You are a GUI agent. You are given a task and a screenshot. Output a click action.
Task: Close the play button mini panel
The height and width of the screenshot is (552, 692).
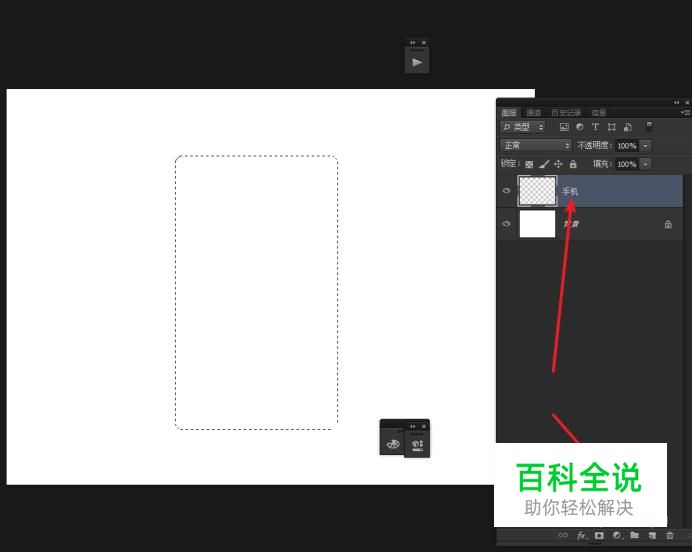pos(424,43)
